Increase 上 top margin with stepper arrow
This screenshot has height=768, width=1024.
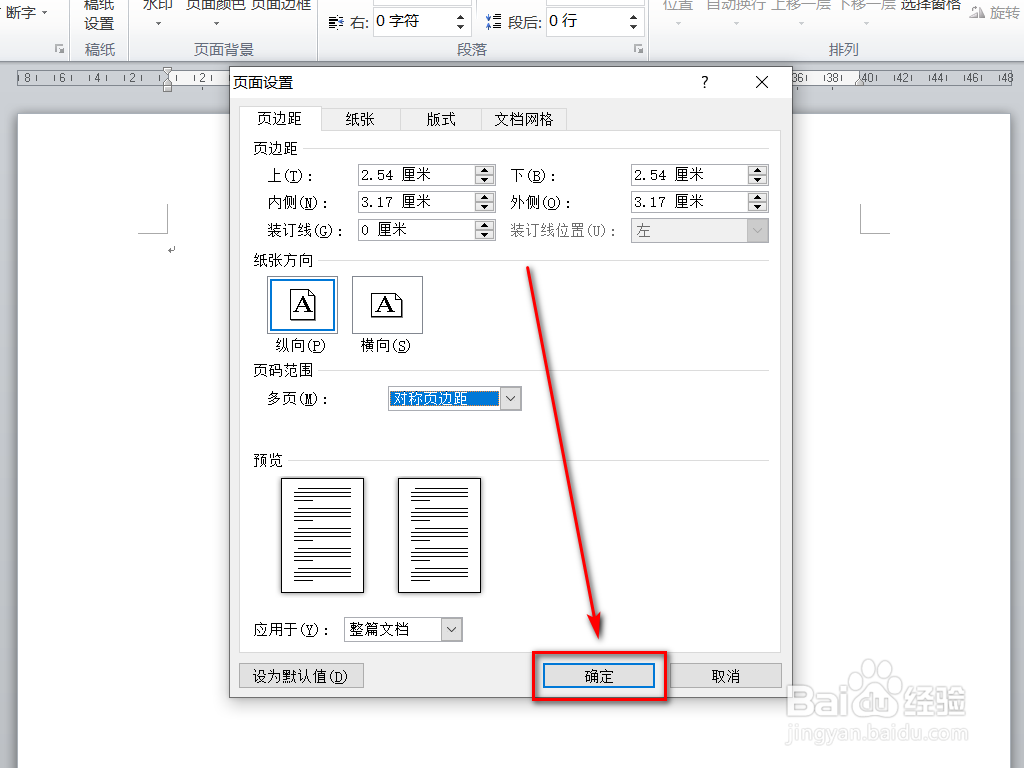pyautogui.click(x=485, y=169)
